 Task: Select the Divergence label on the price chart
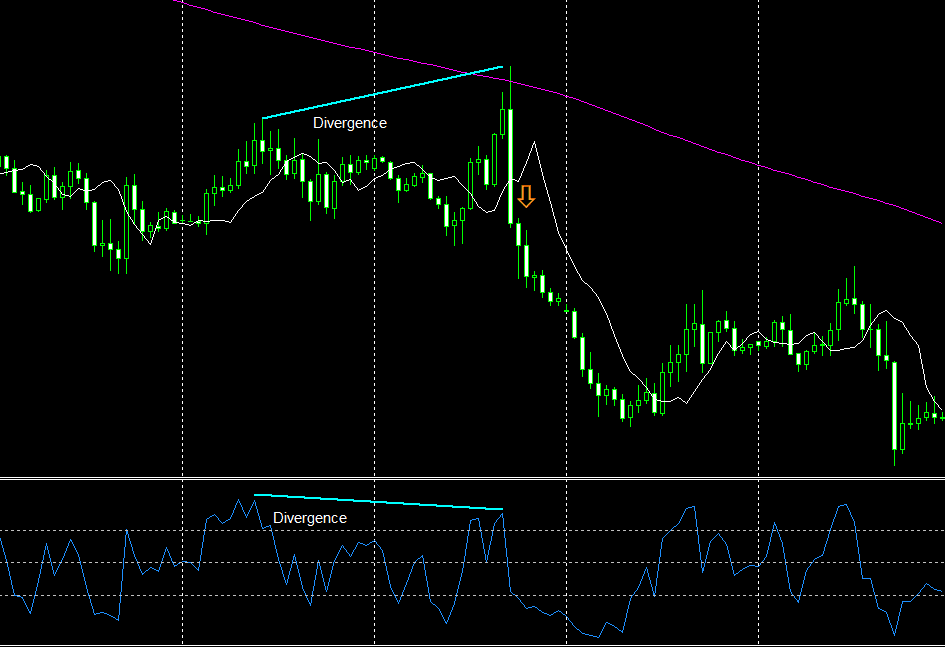point(350,123)
